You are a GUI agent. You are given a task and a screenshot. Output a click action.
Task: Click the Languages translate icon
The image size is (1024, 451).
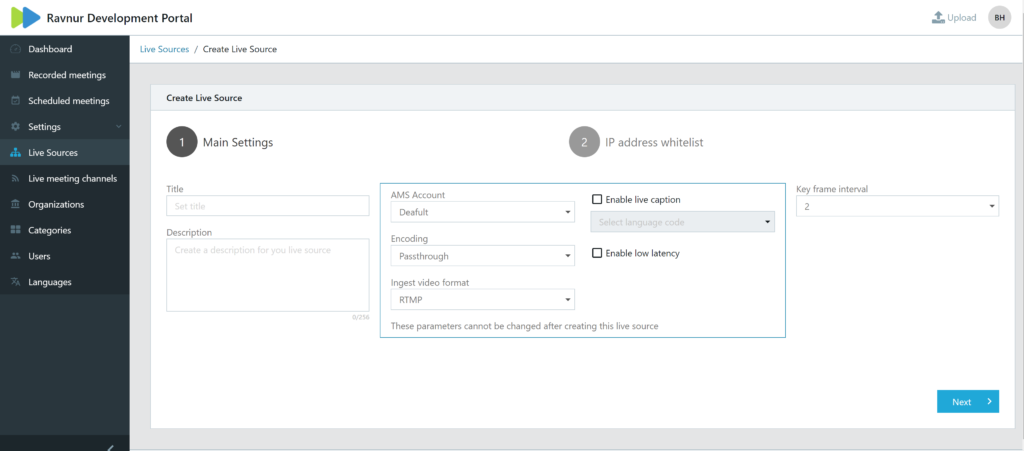(x=15, y=283)
